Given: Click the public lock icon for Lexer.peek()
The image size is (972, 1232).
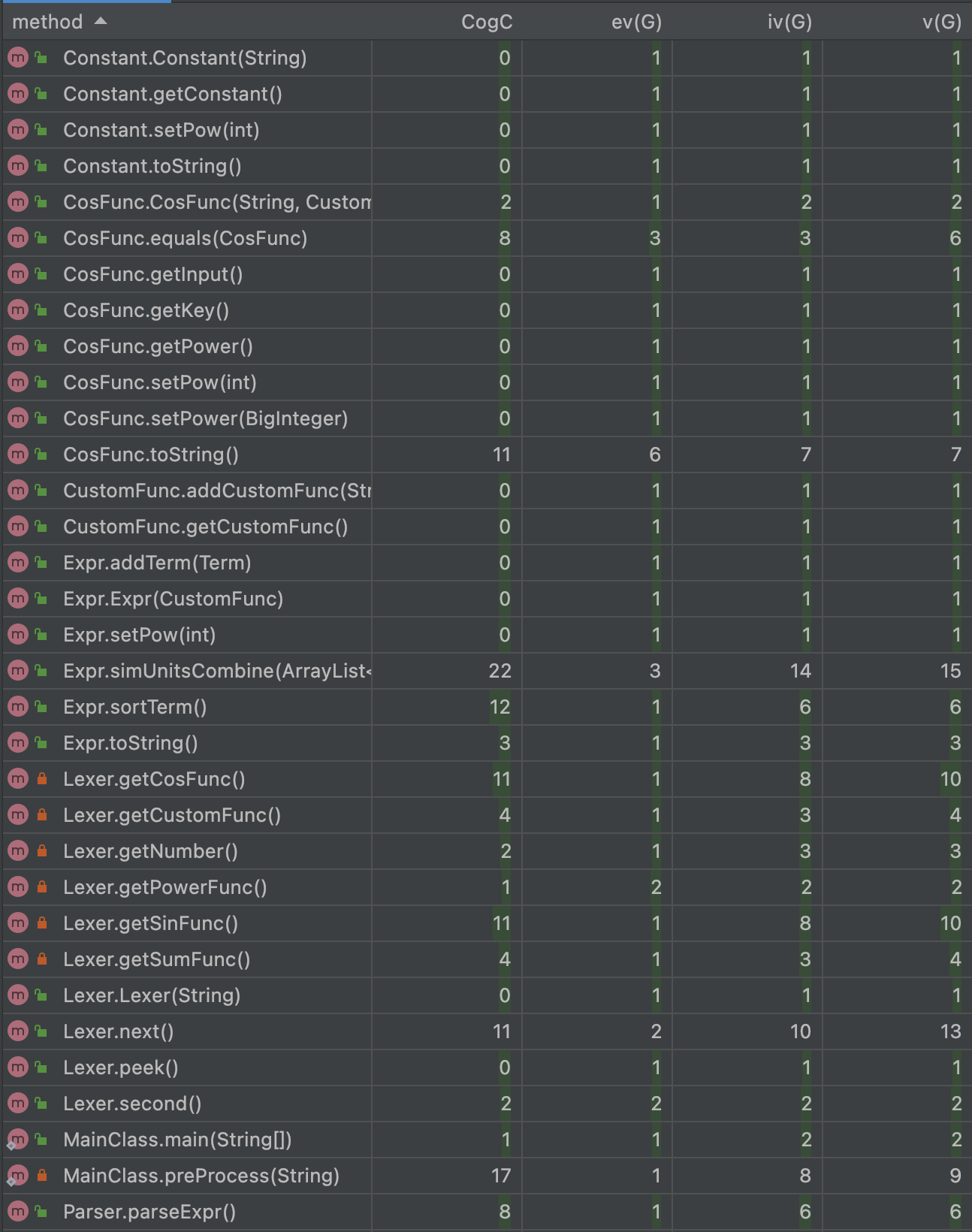Looking at the screenshot, I should (42, 1067).
